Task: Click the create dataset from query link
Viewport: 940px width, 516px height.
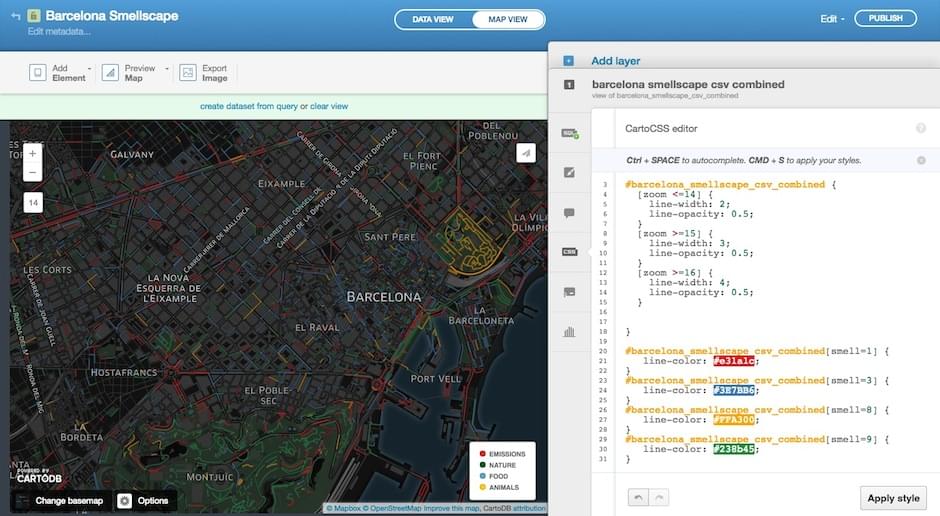Action: tap(248, 106)
